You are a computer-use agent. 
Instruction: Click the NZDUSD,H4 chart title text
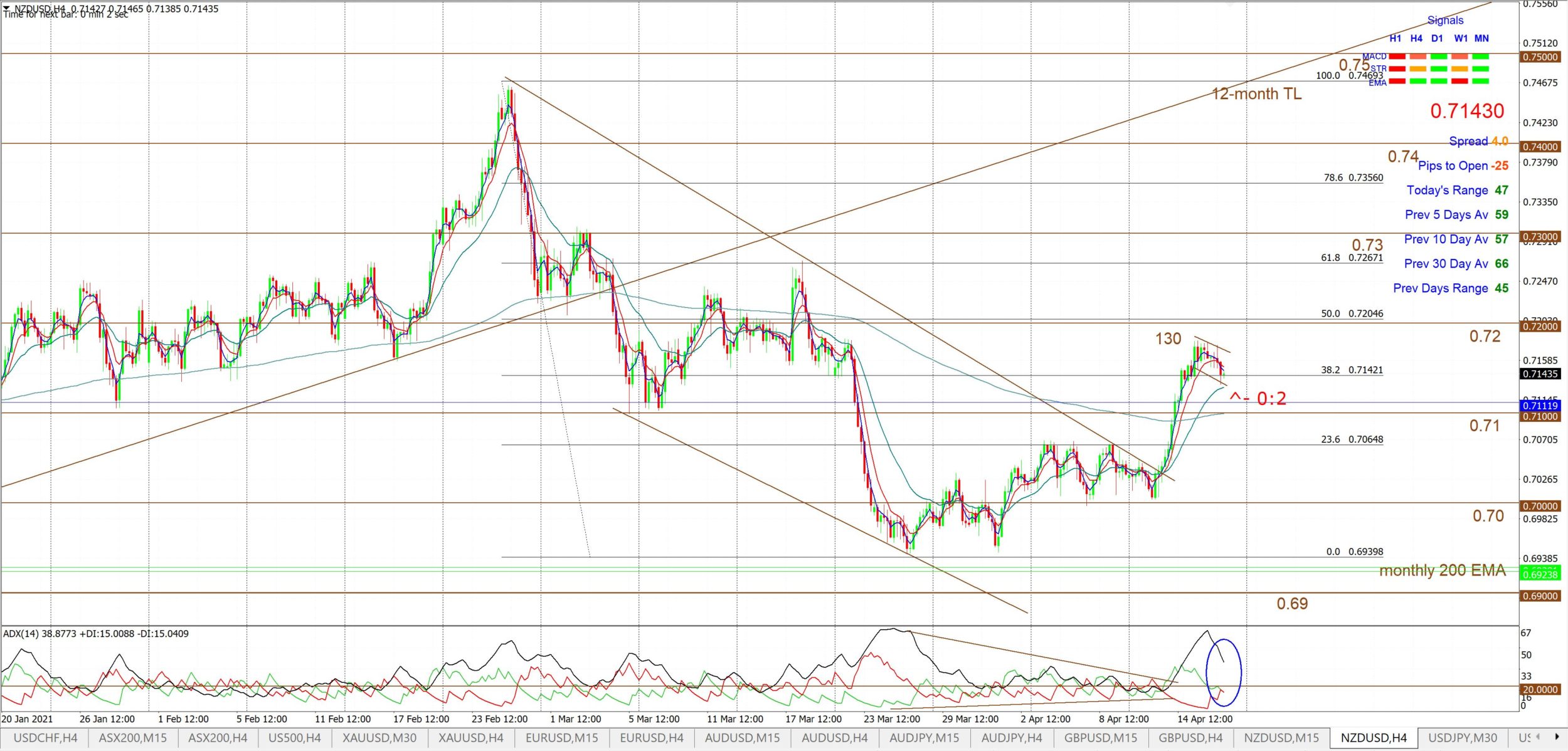click(x=40, y=8)
